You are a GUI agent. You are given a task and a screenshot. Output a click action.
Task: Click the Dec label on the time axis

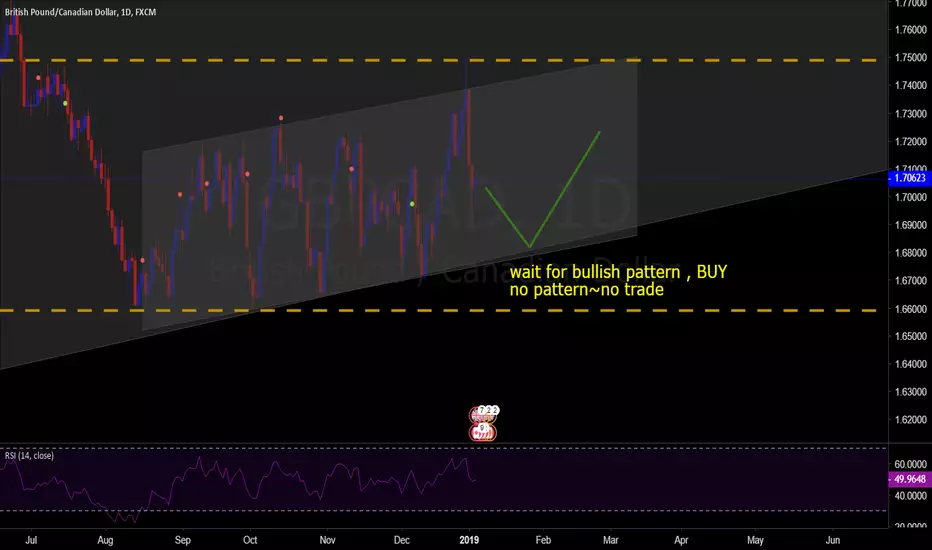click(x=402, y=540)
